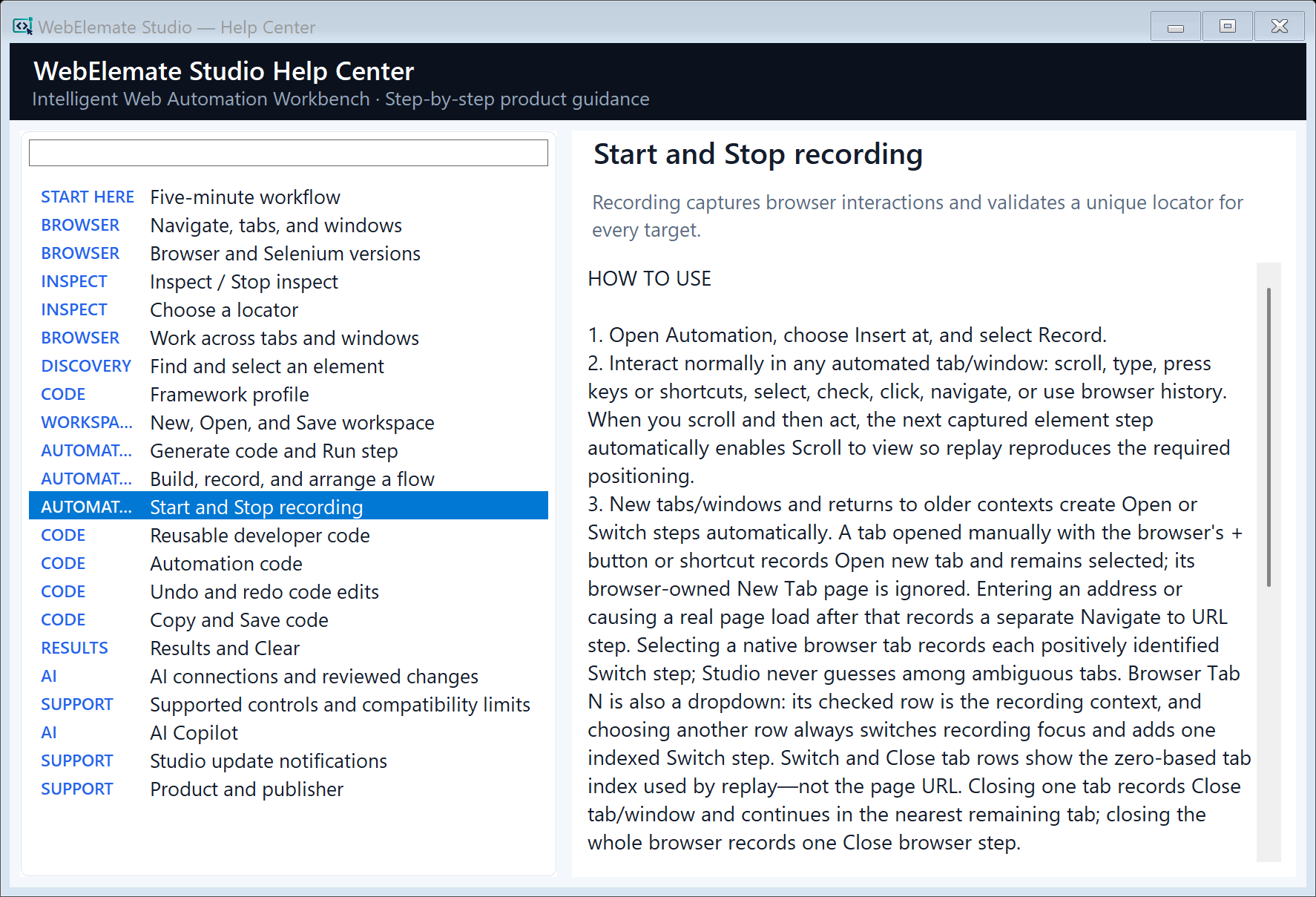Open the Results and Clear topic
This screenshot has width=1316, height=897.
tap(288, 648)
